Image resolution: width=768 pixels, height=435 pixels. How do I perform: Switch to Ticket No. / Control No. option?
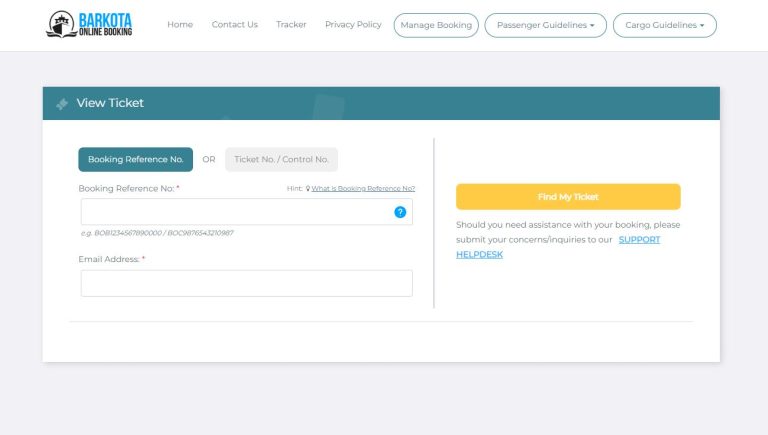coord(281,159)
